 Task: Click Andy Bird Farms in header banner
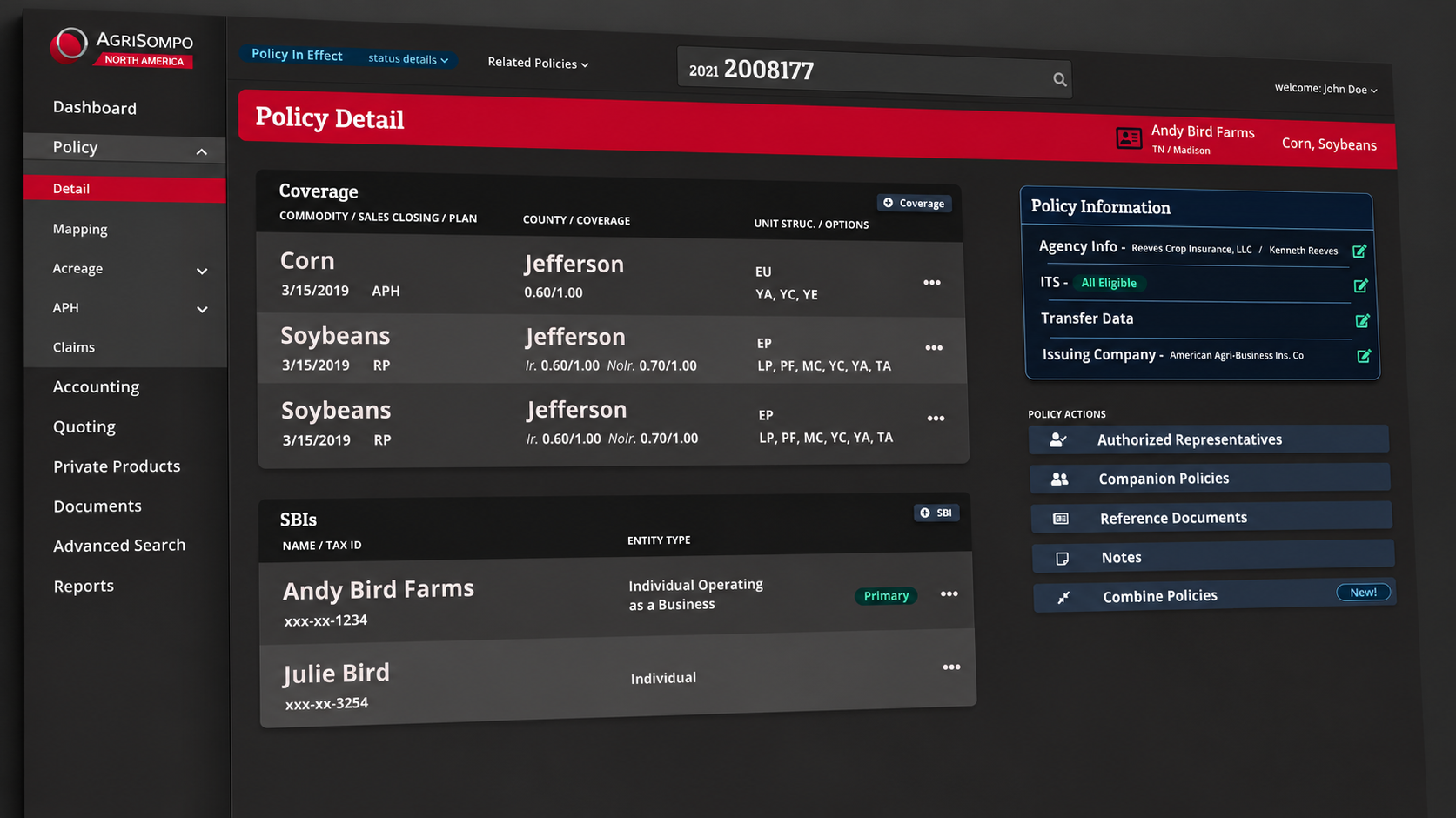(x=1203, y=131)
